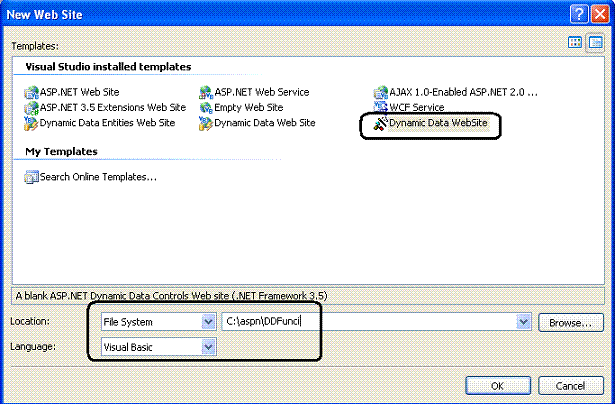Viewport: 615px width, 404px height.
Task: Click the 'AJAX 1.0-Enabled ASP.NET 2.0 ...' label
Action: (463, 93)
